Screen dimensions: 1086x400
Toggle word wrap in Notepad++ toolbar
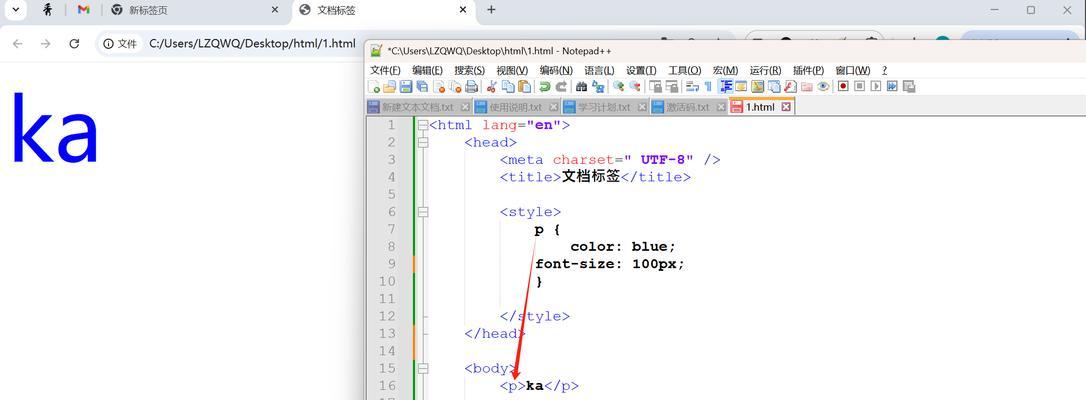692,87
